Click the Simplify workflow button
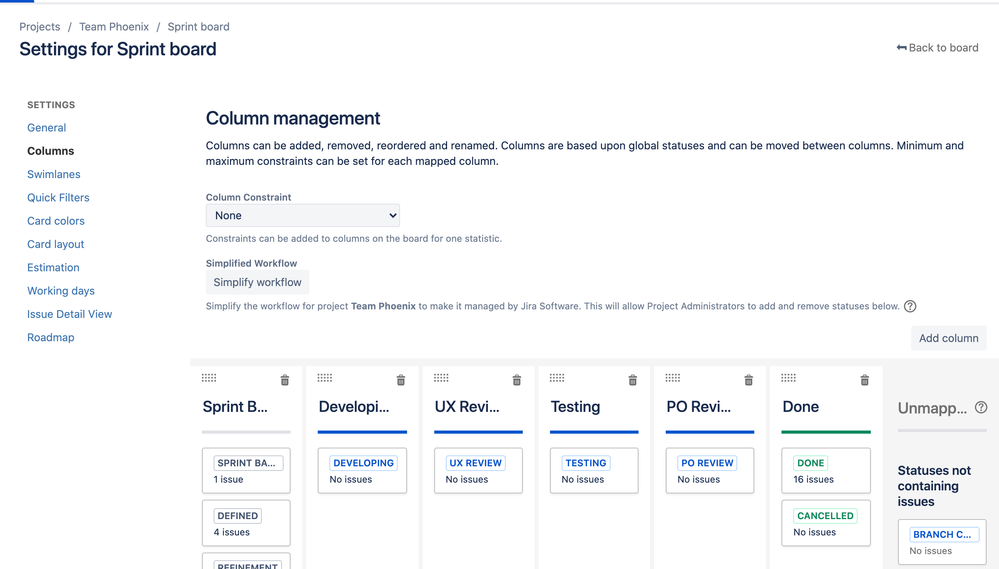The width and height of the screenshot is (999, 569). click(x=257, y=282)
